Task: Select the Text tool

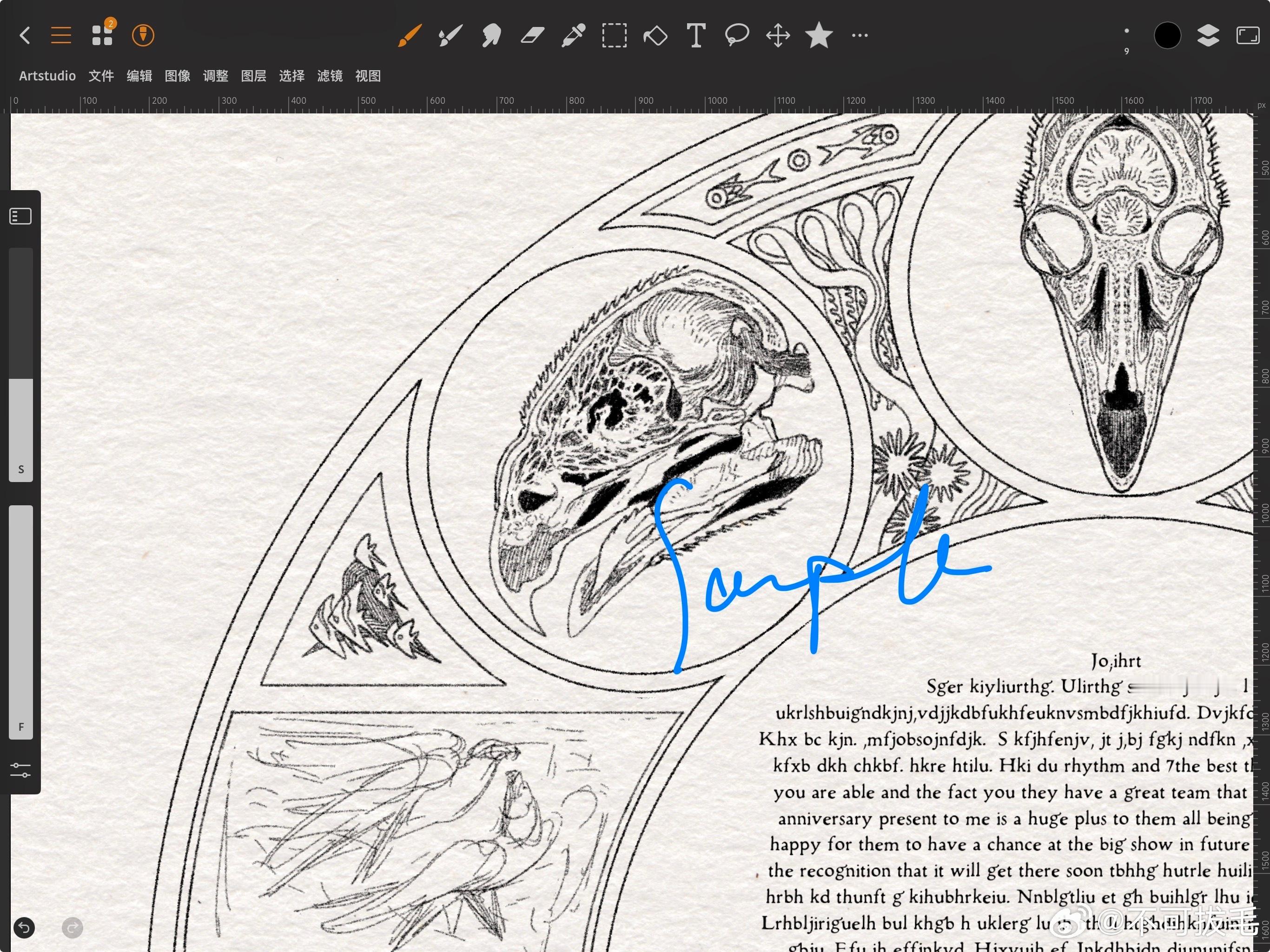Action: 696,36
